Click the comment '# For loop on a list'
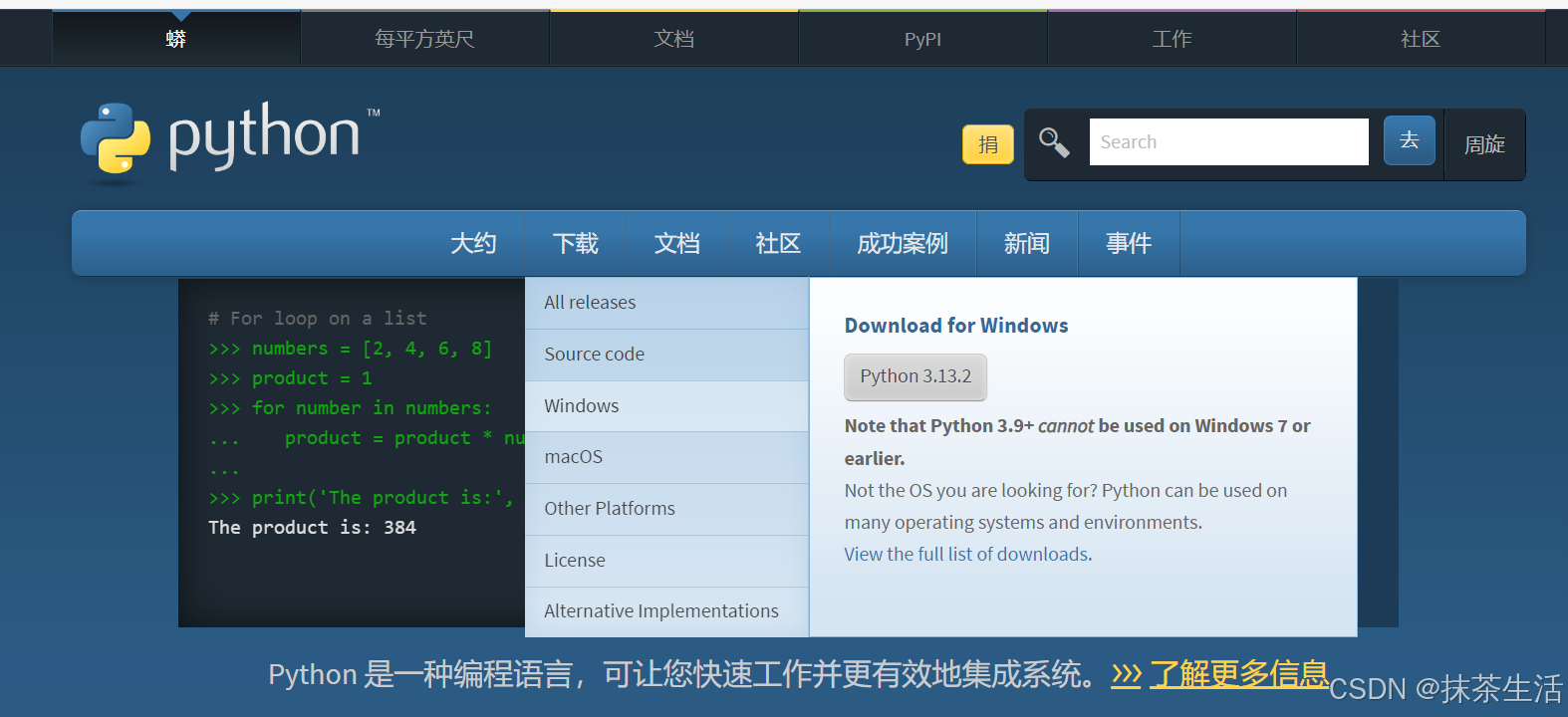 [x=318, y=319]
